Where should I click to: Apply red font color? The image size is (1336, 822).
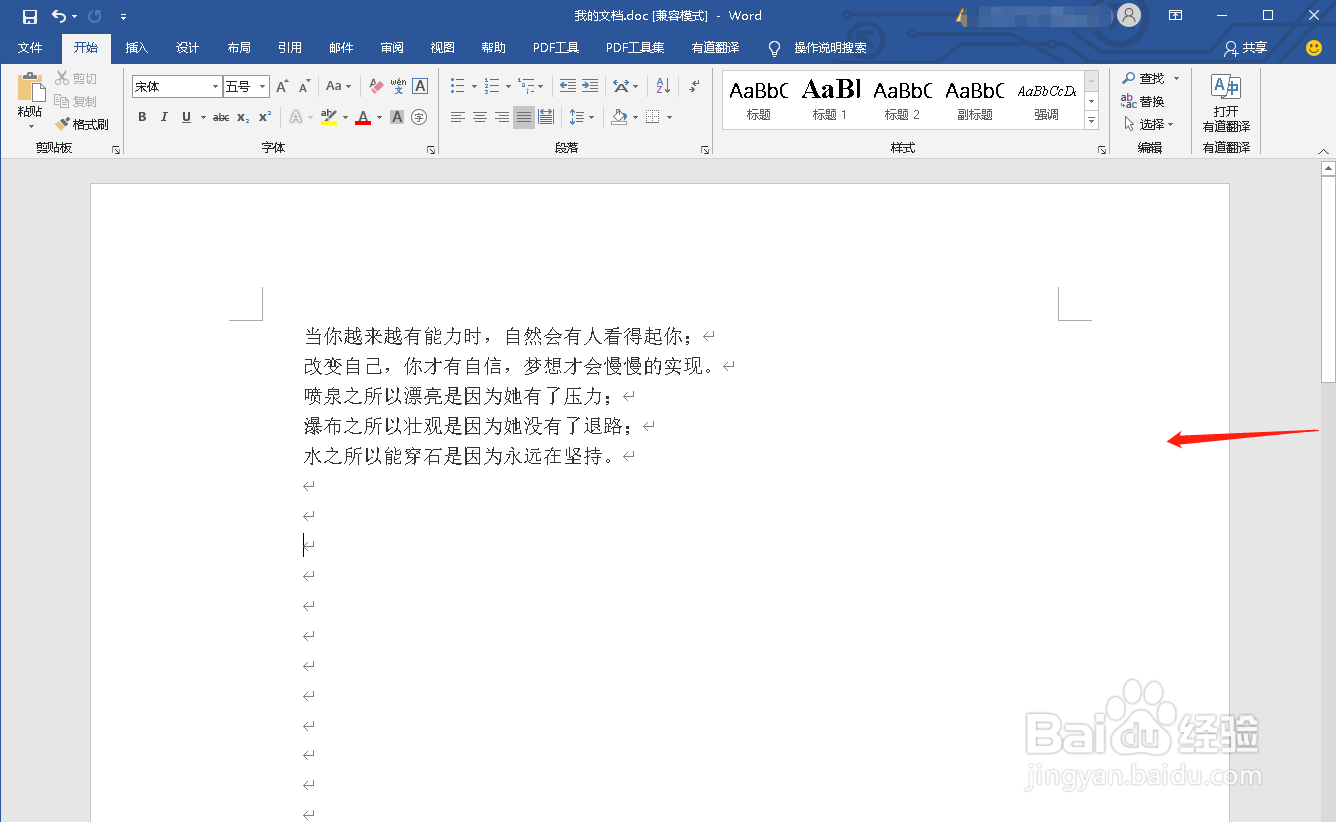coord(363,117)
